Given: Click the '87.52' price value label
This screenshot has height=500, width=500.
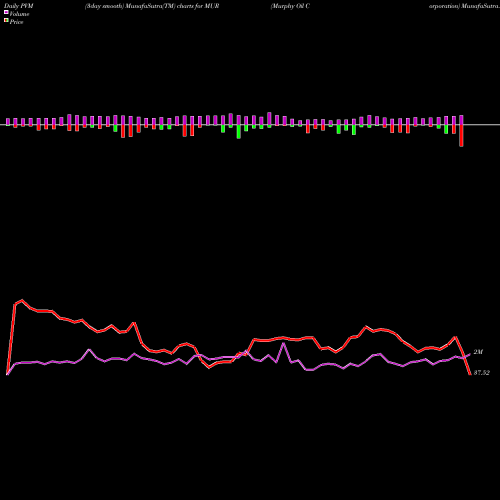Looking at the screenshot, I should pos(482,373).
